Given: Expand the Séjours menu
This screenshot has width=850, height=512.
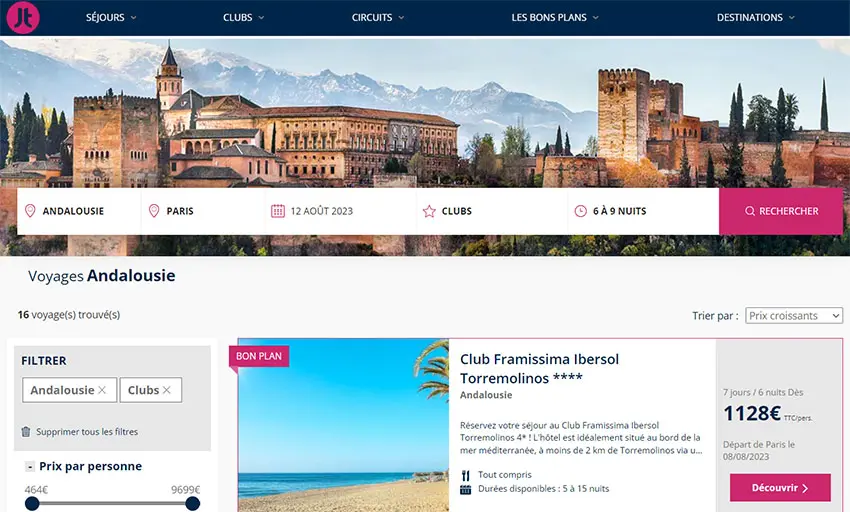Looking at the screenshot, I should pyautogui.click(x=111, y=17).
